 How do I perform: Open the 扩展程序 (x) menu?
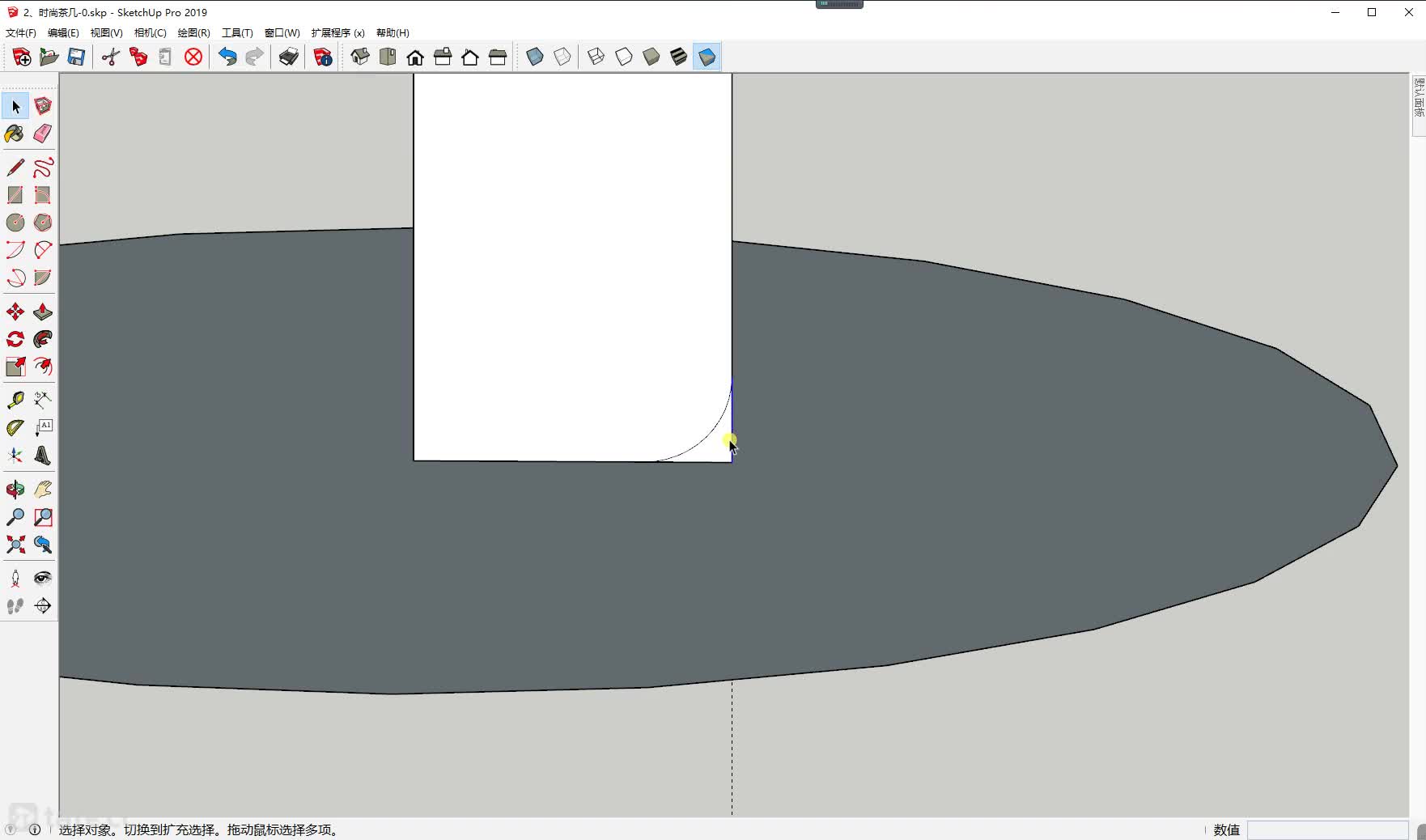(337, 33)
